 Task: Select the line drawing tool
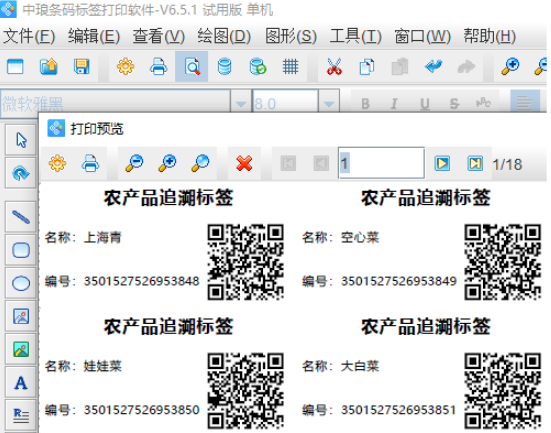[21, 217]
